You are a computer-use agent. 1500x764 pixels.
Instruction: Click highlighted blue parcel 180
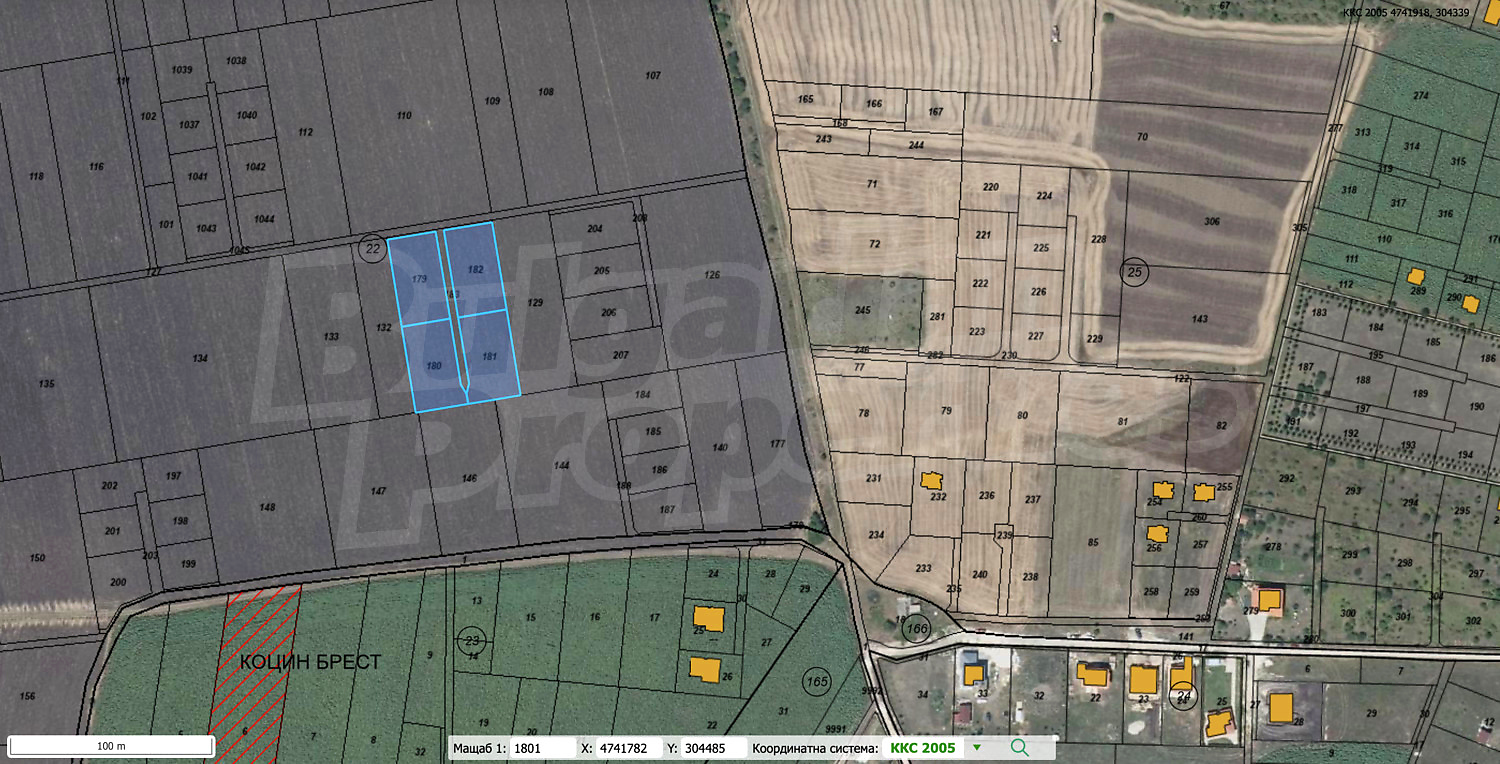[x=432, y=366]
